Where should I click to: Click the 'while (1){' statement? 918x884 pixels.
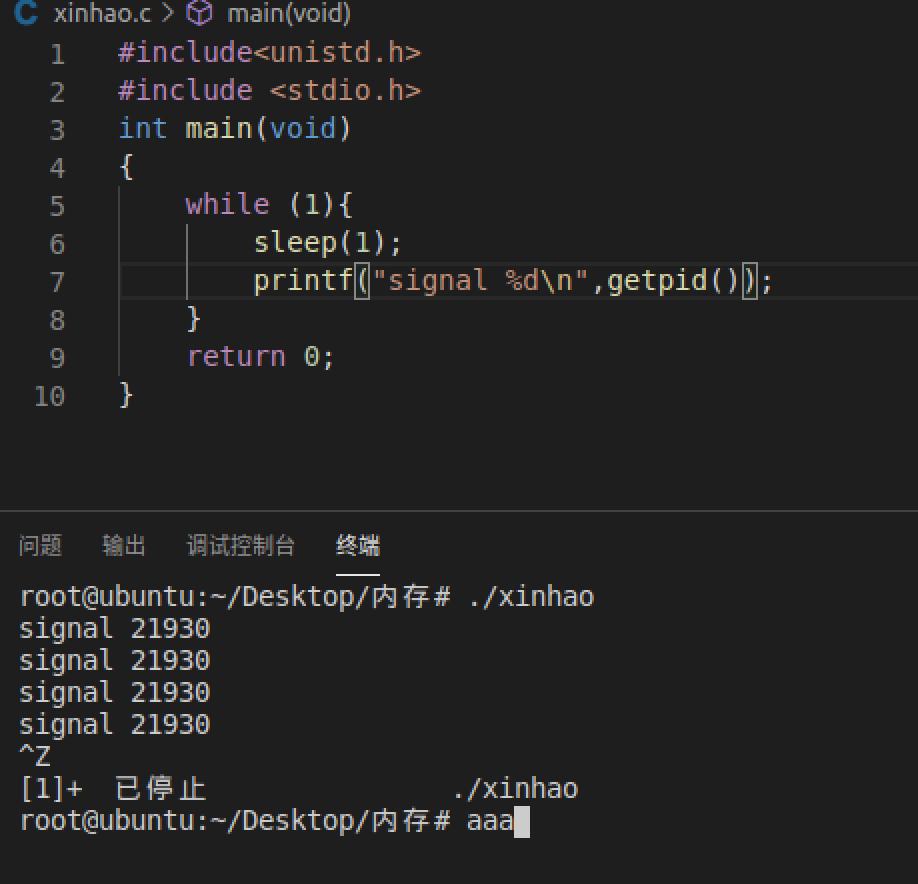point(269,205)
